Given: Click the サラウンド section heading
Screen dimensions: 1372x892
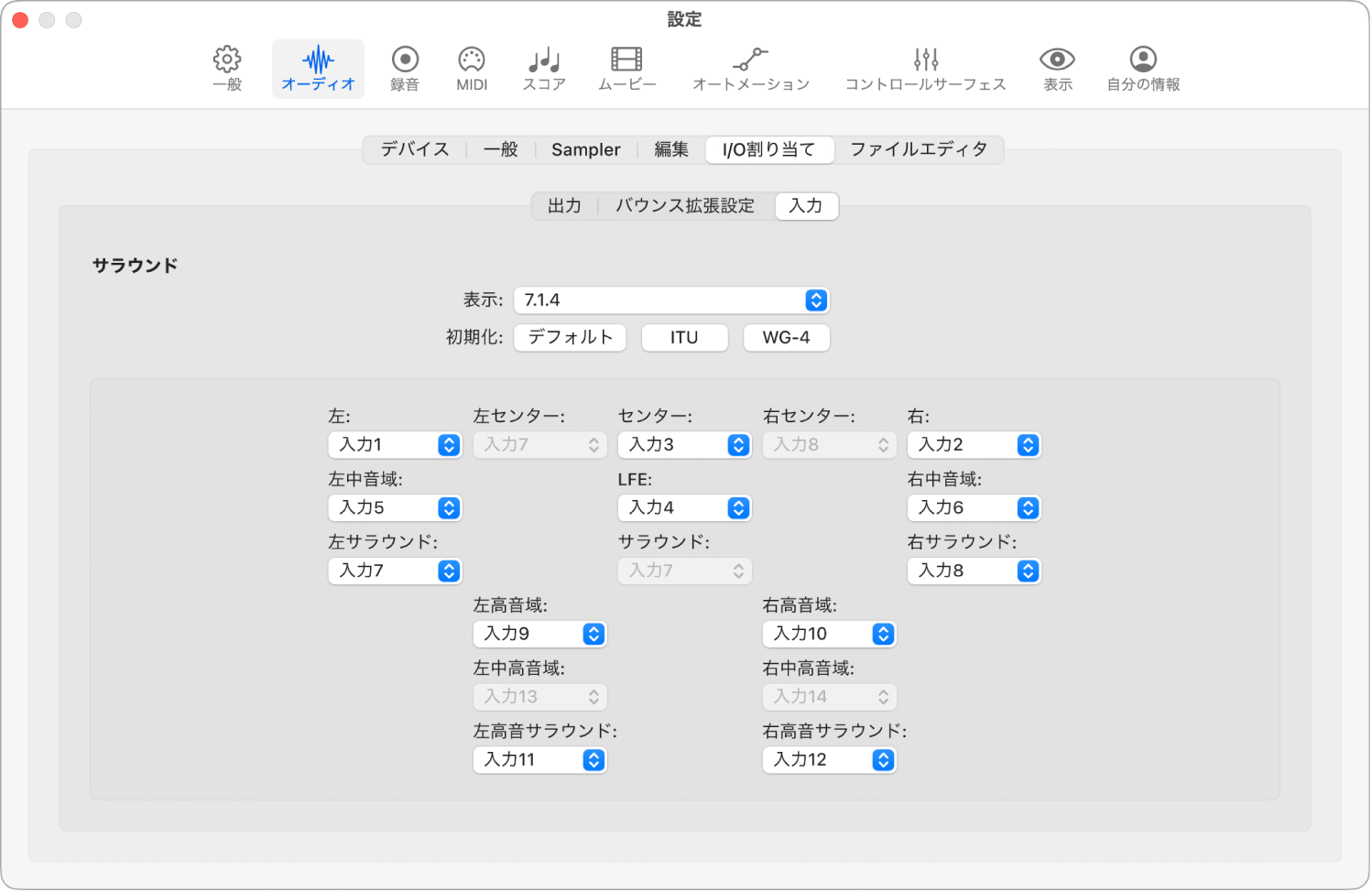Looking at the screenshot, I should coord(135,266).
